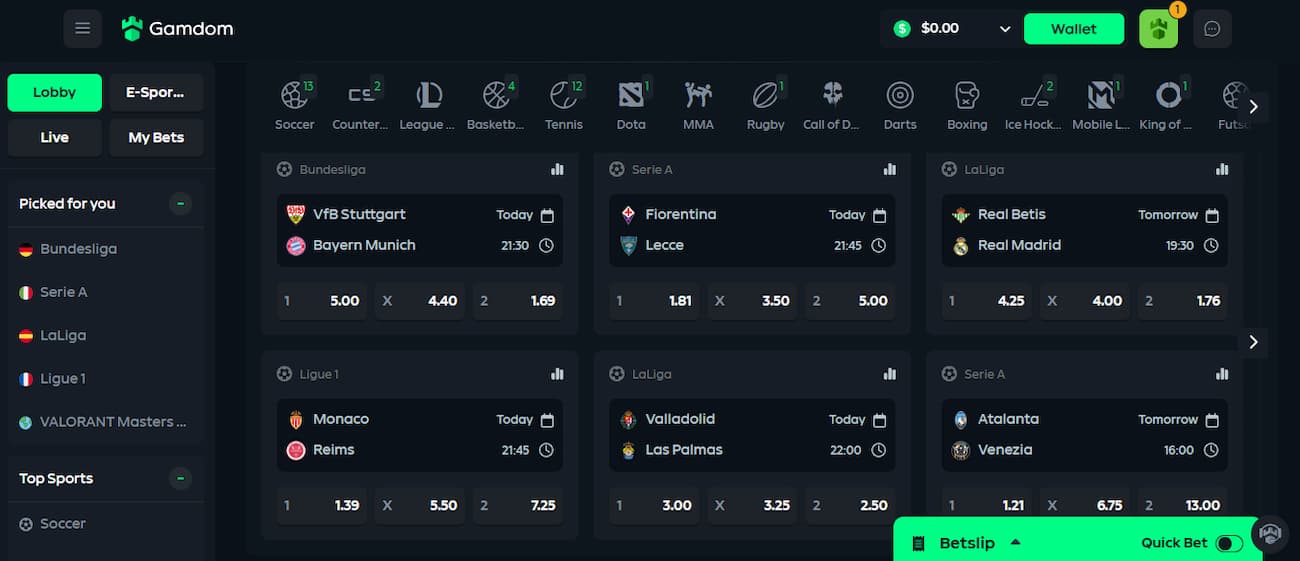This screenshot has height=561, width=1300.
Task: Bet on VfB Stuttgart win at 5.00
Action: point(322,300)
